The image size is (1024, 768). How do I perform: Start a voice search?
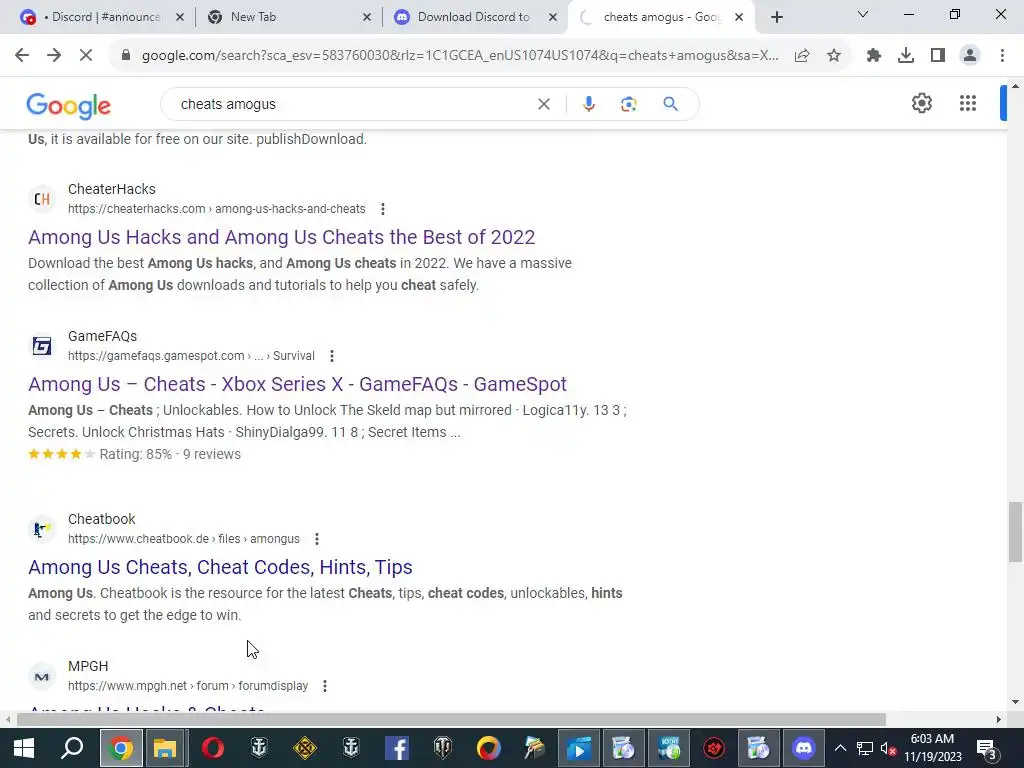588,104
